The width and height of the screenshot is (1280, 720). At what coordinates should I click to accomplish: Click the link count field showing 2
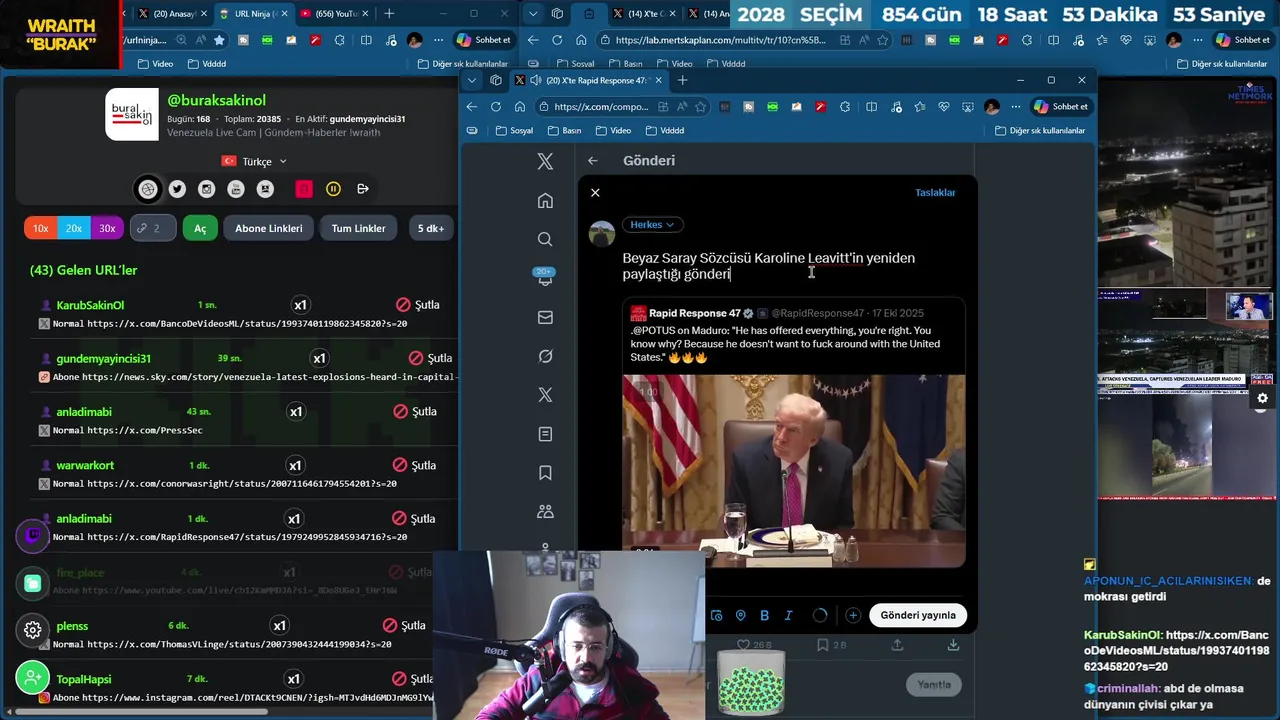click(x=154, y=228)
